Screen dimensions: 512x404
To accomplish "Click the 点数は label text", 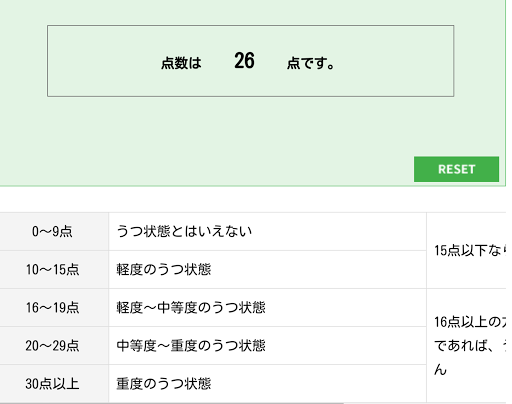I will (181, 63).
